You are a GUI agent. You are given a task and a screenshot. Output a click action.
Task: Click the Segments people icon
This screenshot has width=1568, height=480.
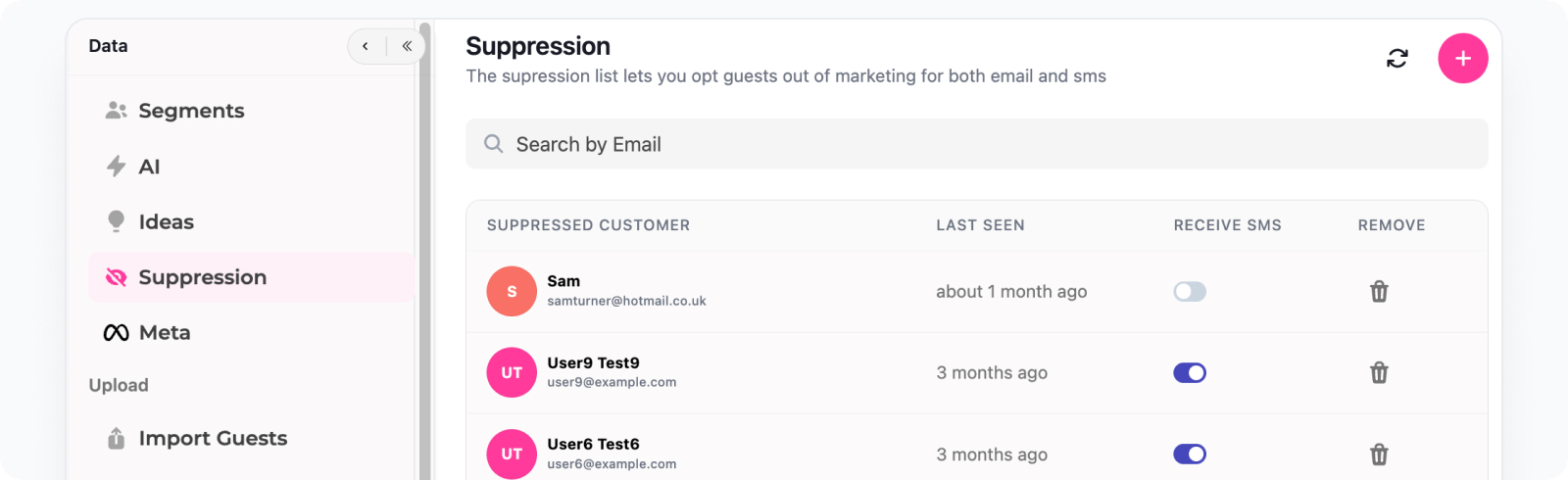coord(117,111)
